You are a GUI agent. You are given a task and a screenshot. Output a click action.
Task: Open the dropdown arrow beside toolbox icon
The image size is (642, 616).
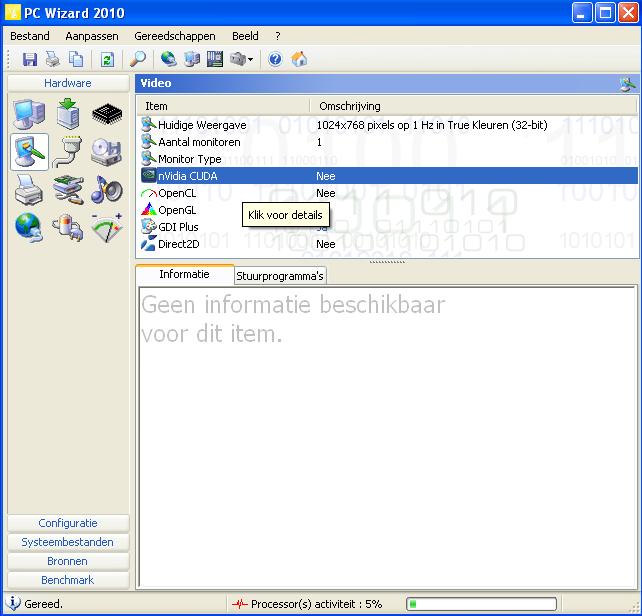coord(251,60)
